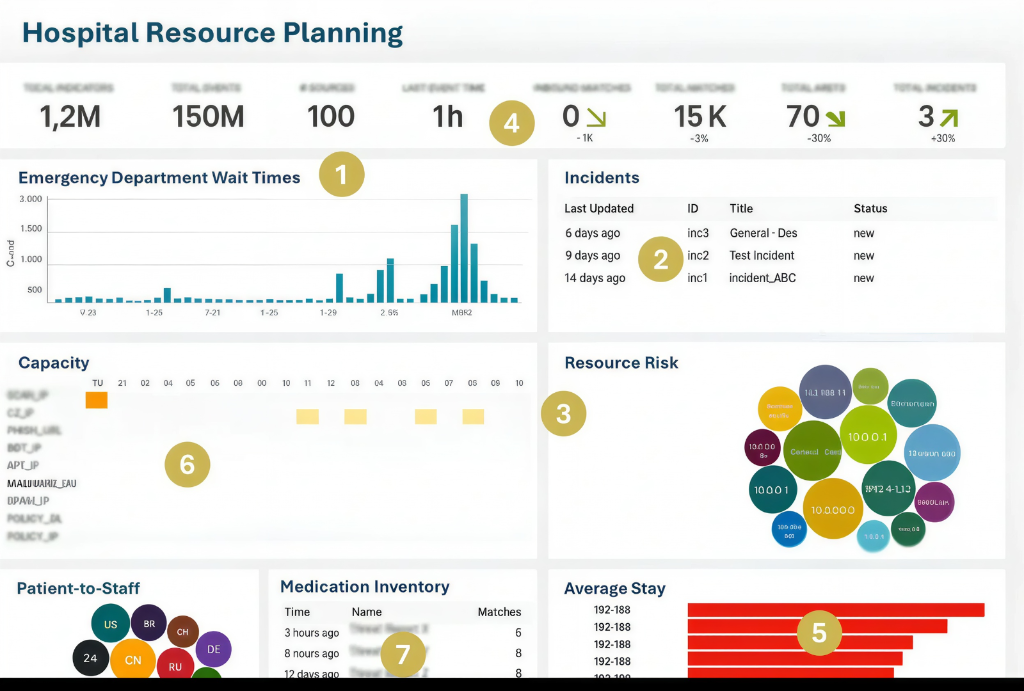
Task: Click the -30% change label
Action: pyautogui.click(x=819, y=138)
